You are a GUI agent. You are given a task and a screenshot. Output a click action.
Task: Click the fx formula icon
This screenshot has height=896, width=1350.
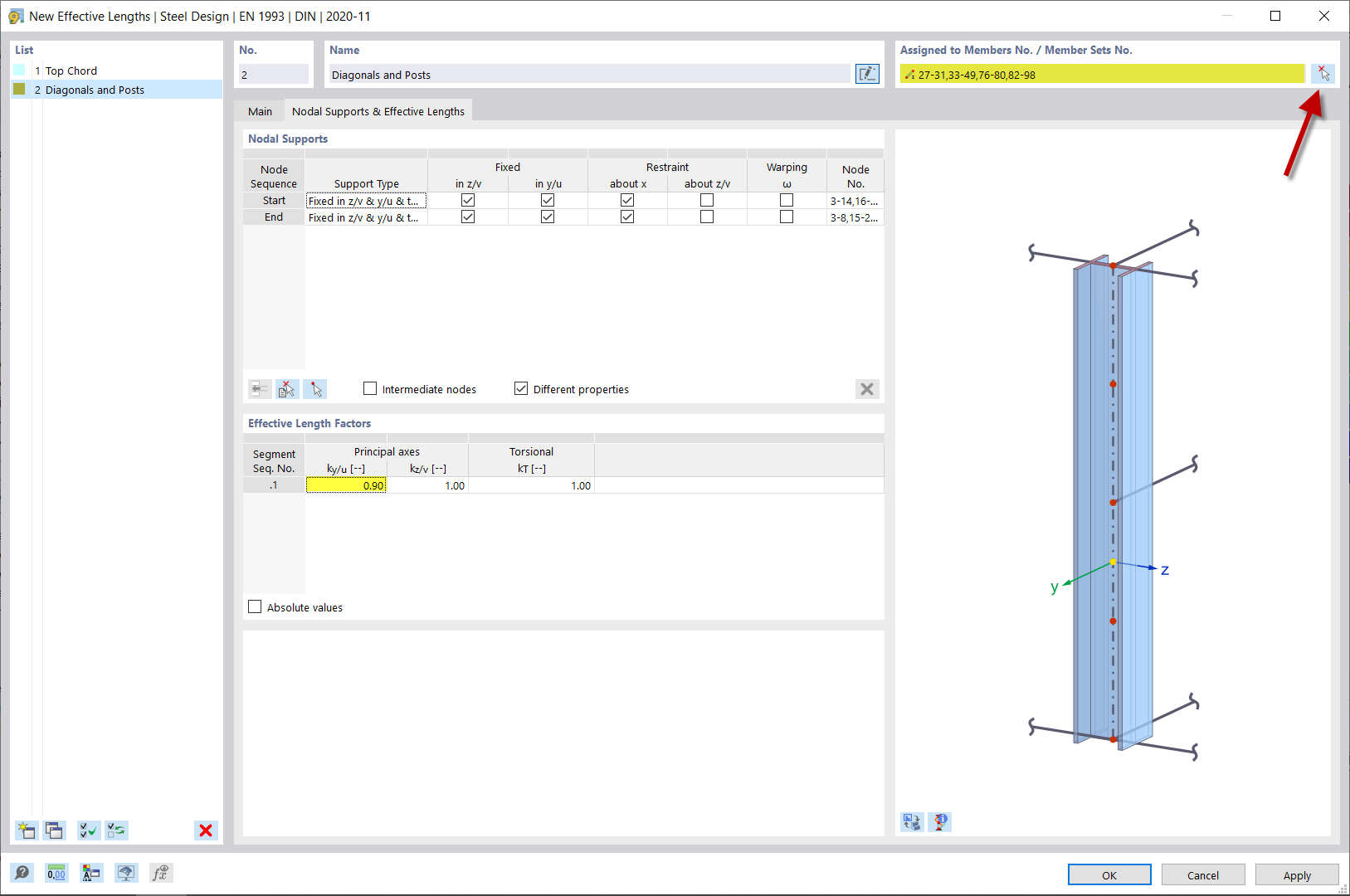(161, 873)
